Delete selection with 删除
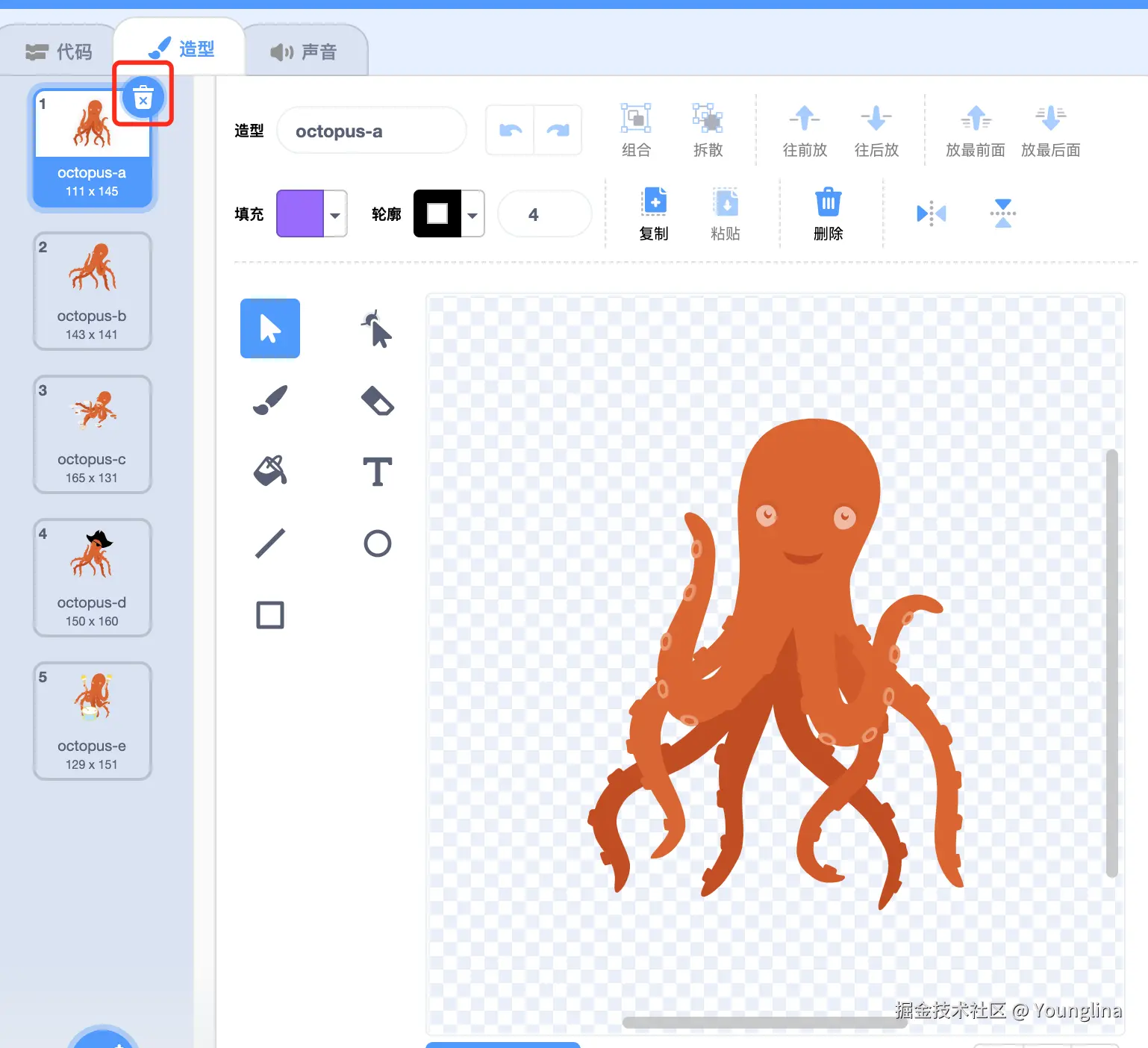This screenshot has width=1148, height=1048. click(828, 214)
